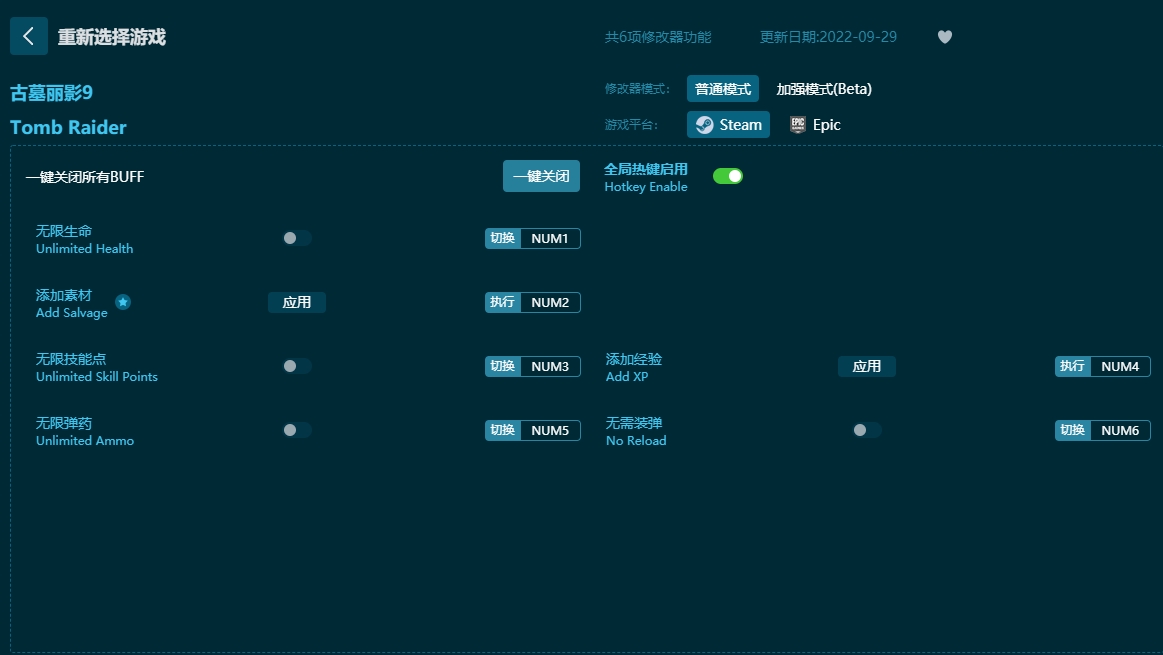Click the NUM5 hotkey box
Image resolution: width=1163 pixels, height=655 pixels.
coord(550,429)
